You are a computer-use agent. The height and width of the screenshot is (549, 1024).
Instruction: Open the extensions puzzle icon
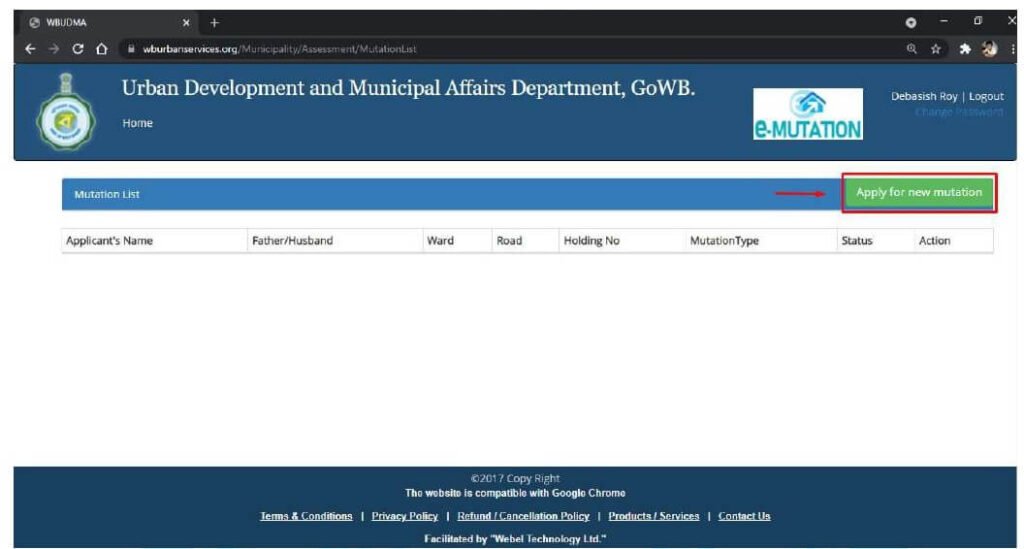point(965,49)
